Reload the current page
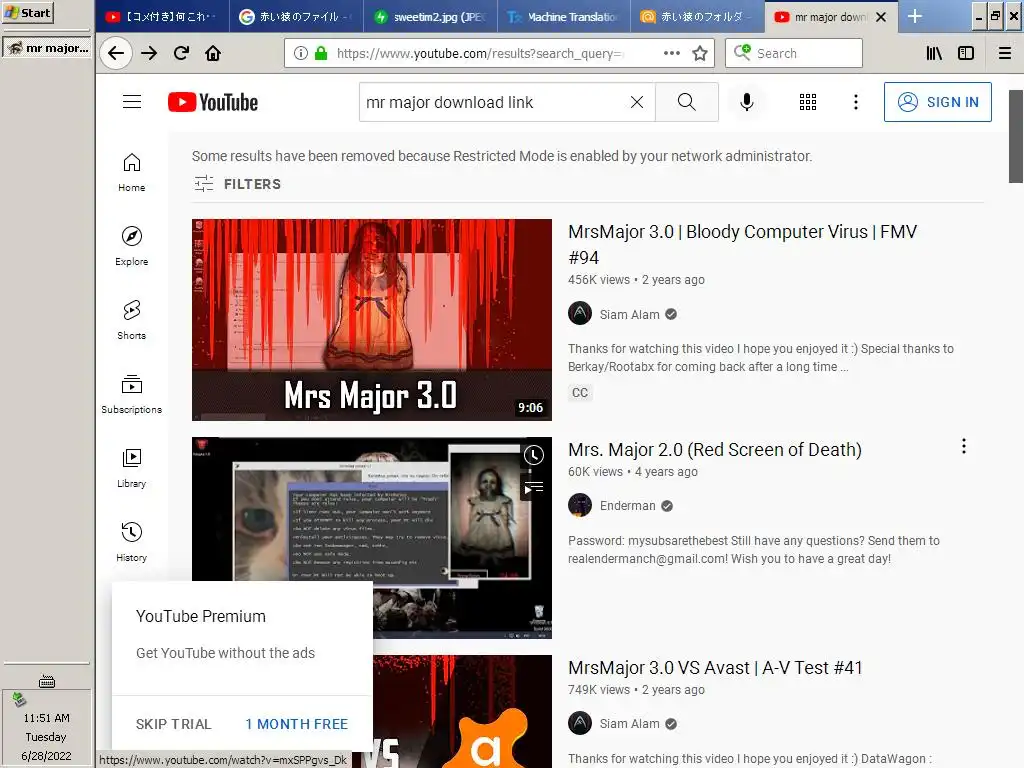Screen dimensions: 1024x768 (182, 54)
